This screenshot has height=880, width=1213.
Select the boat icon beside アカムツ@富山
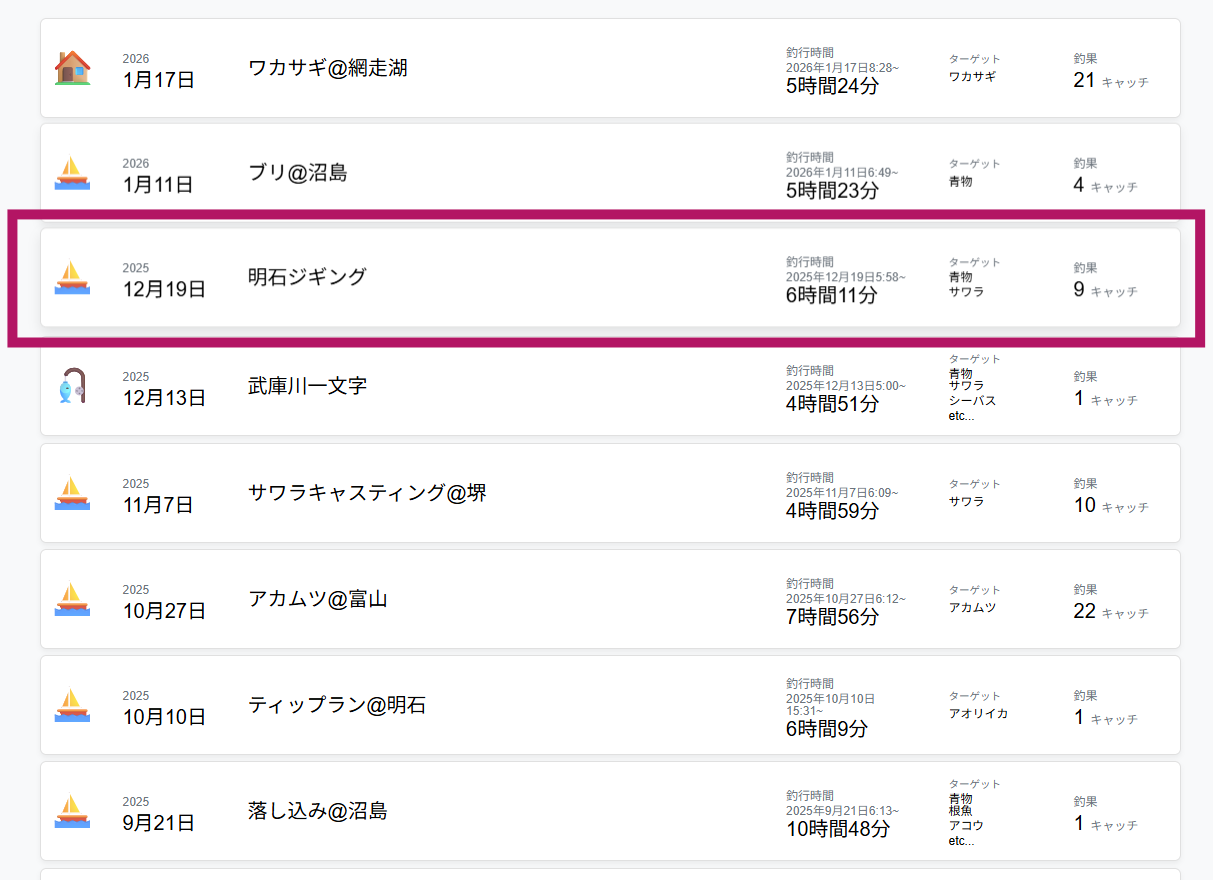pos(72,599)
